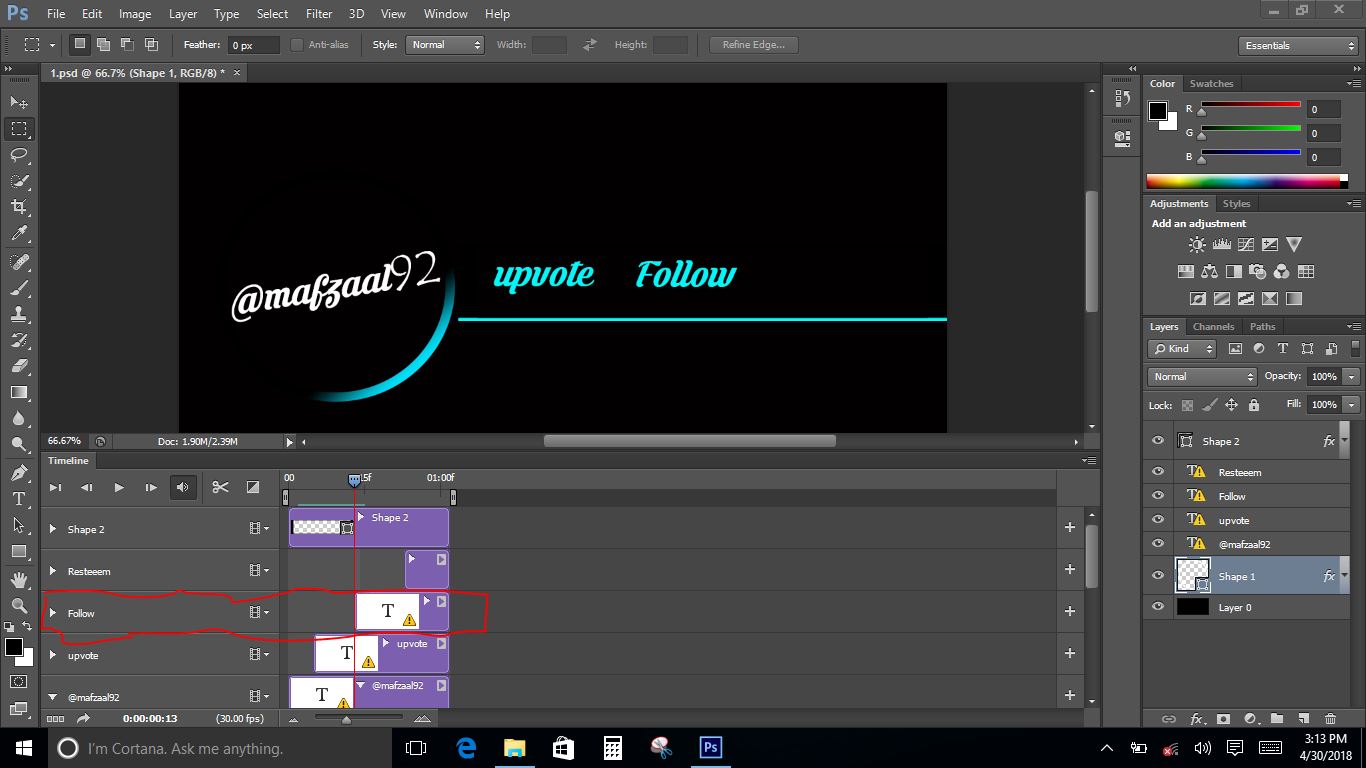
Task: Open the Kind layer filter dropdown
Action: click(1182, 349)
